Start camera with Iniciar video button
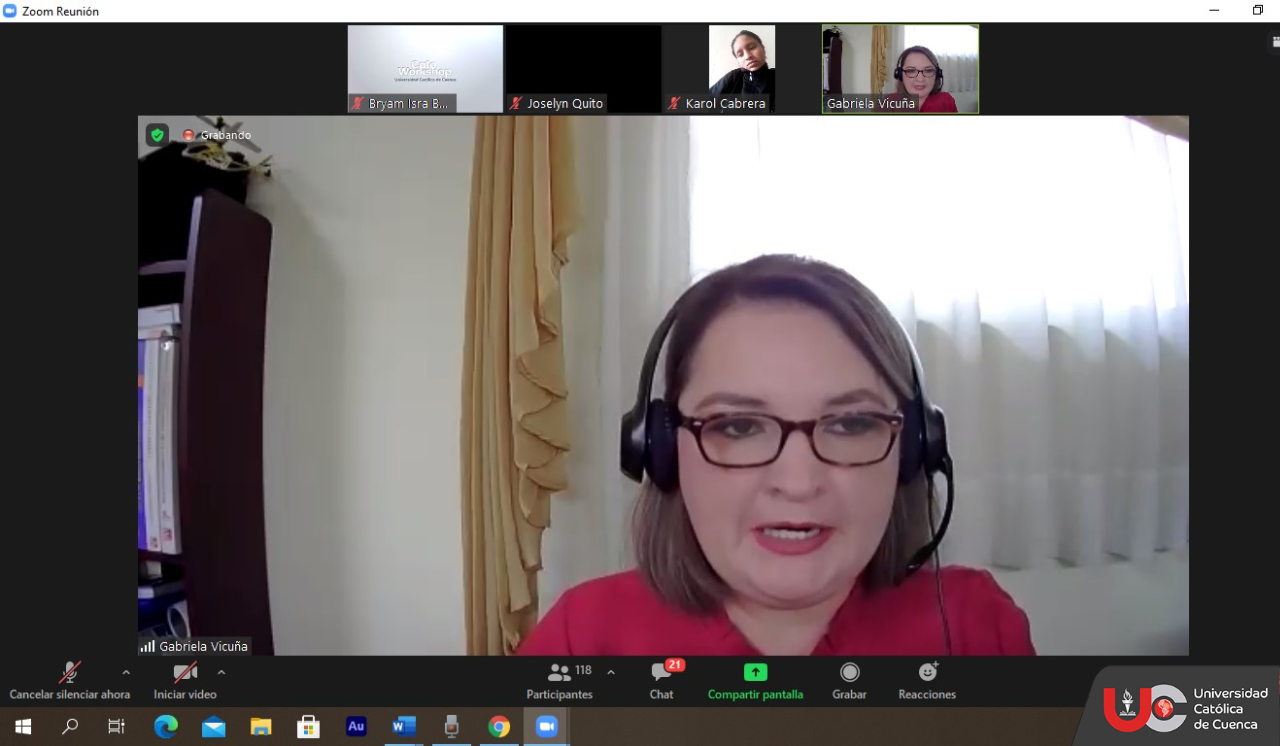Viewport: 1280px width, 746px height. [x=185, y=681]
